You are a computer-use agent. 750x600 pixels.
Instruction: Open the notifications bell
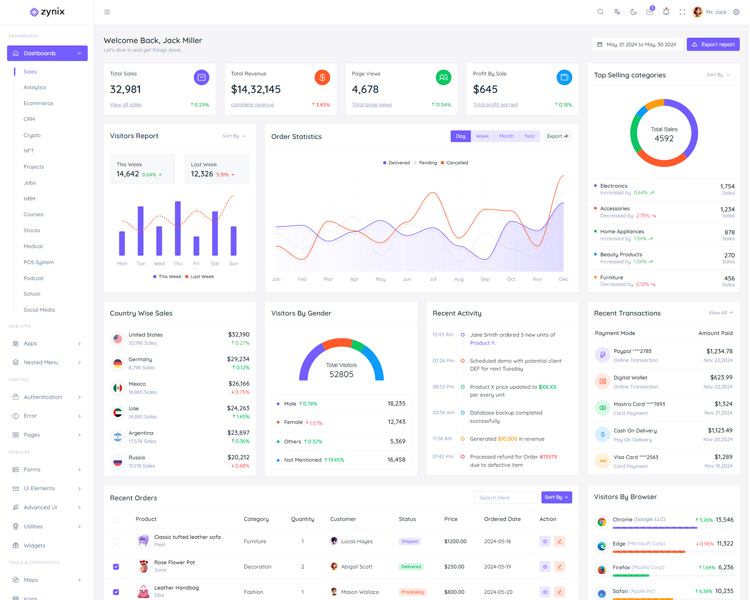click(666, 12)
